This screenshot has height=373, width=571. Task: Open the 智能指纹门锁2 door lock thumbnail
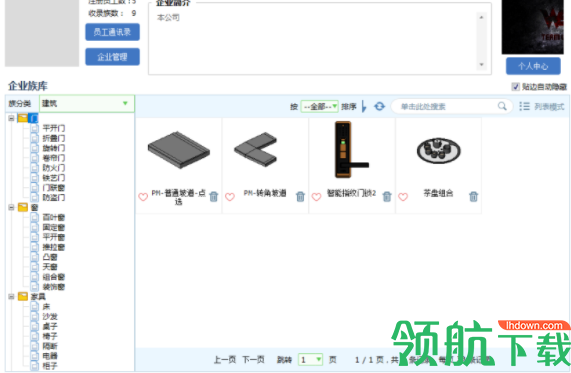tap(352, 150)
